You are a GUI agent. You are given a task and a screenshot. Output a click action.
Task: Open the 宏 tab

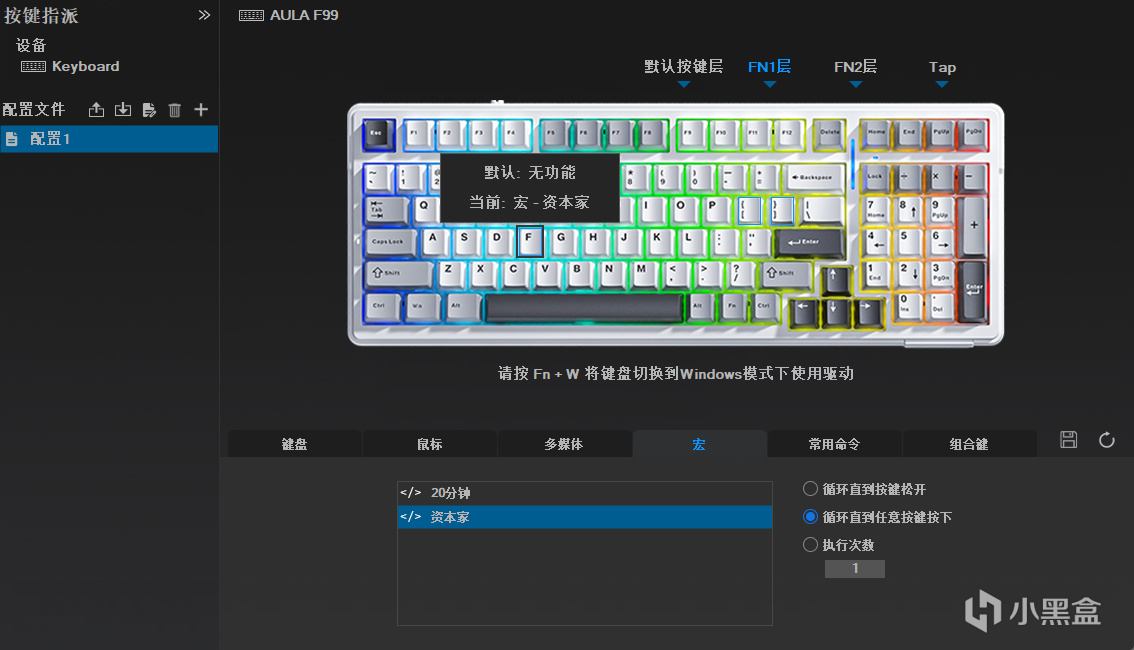tap(699, 444)
